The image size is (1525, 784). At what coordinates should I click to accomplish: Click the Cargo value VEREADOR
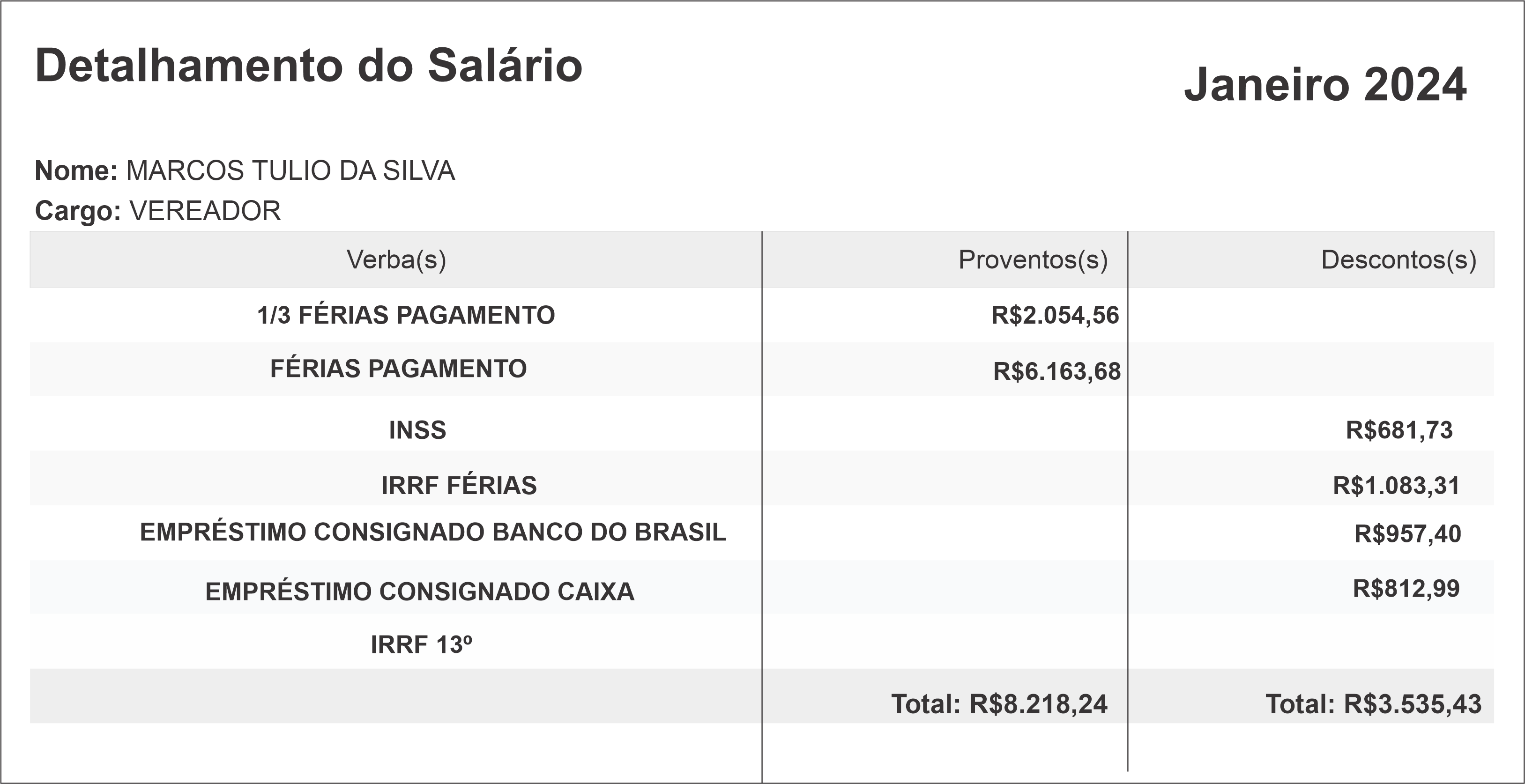coord(205,211)
